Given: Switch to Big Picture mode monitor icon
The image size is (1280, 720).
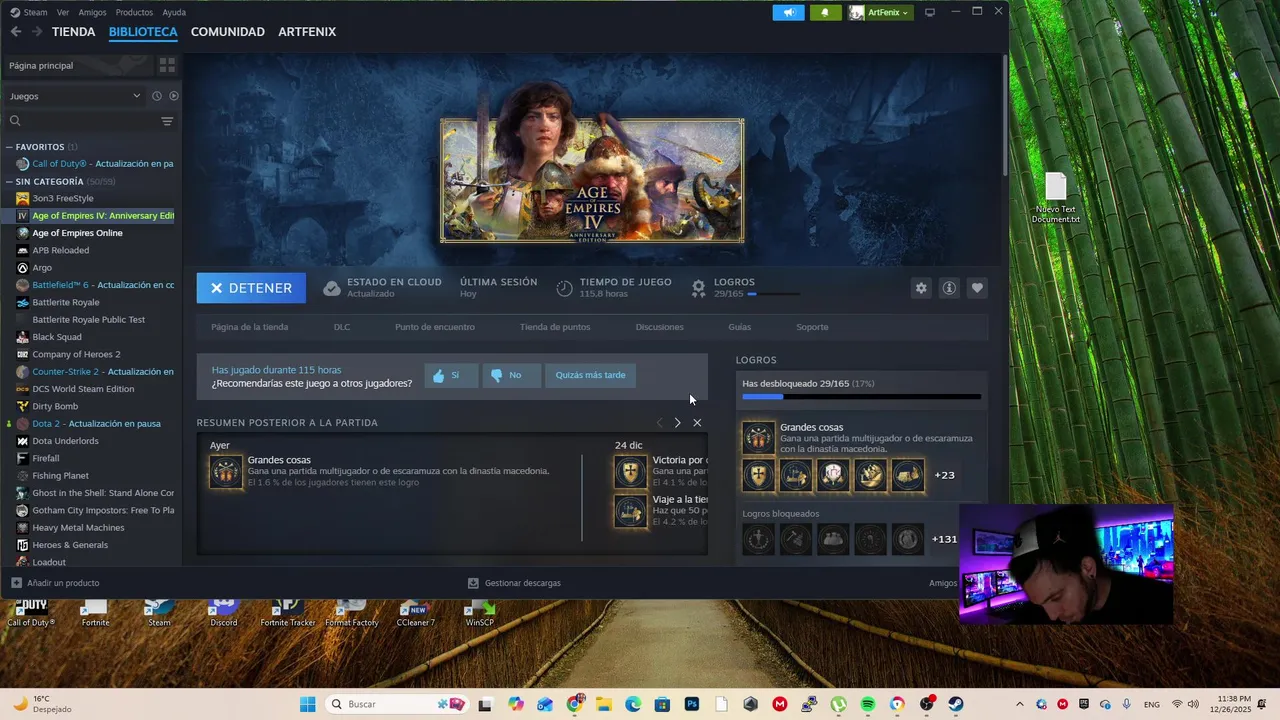Looking at the screenshot, I should point(929,12).
